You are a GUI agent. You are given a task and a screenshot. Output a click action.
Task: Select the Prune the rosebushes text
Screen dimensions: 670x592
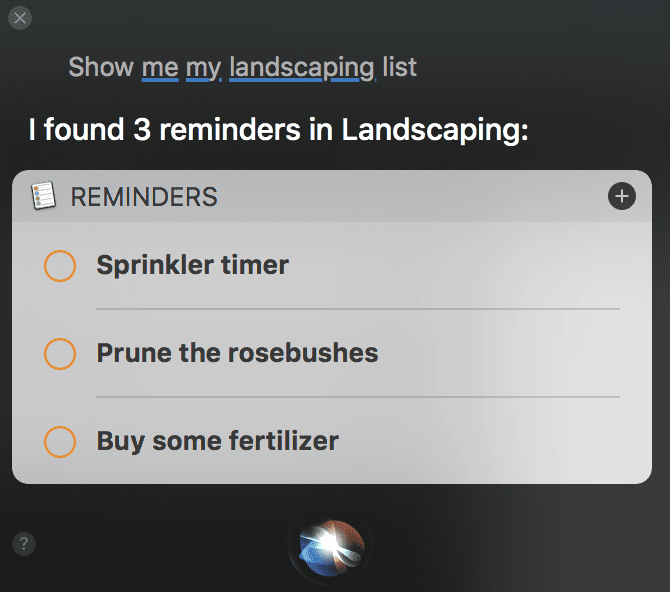(237, 353)
